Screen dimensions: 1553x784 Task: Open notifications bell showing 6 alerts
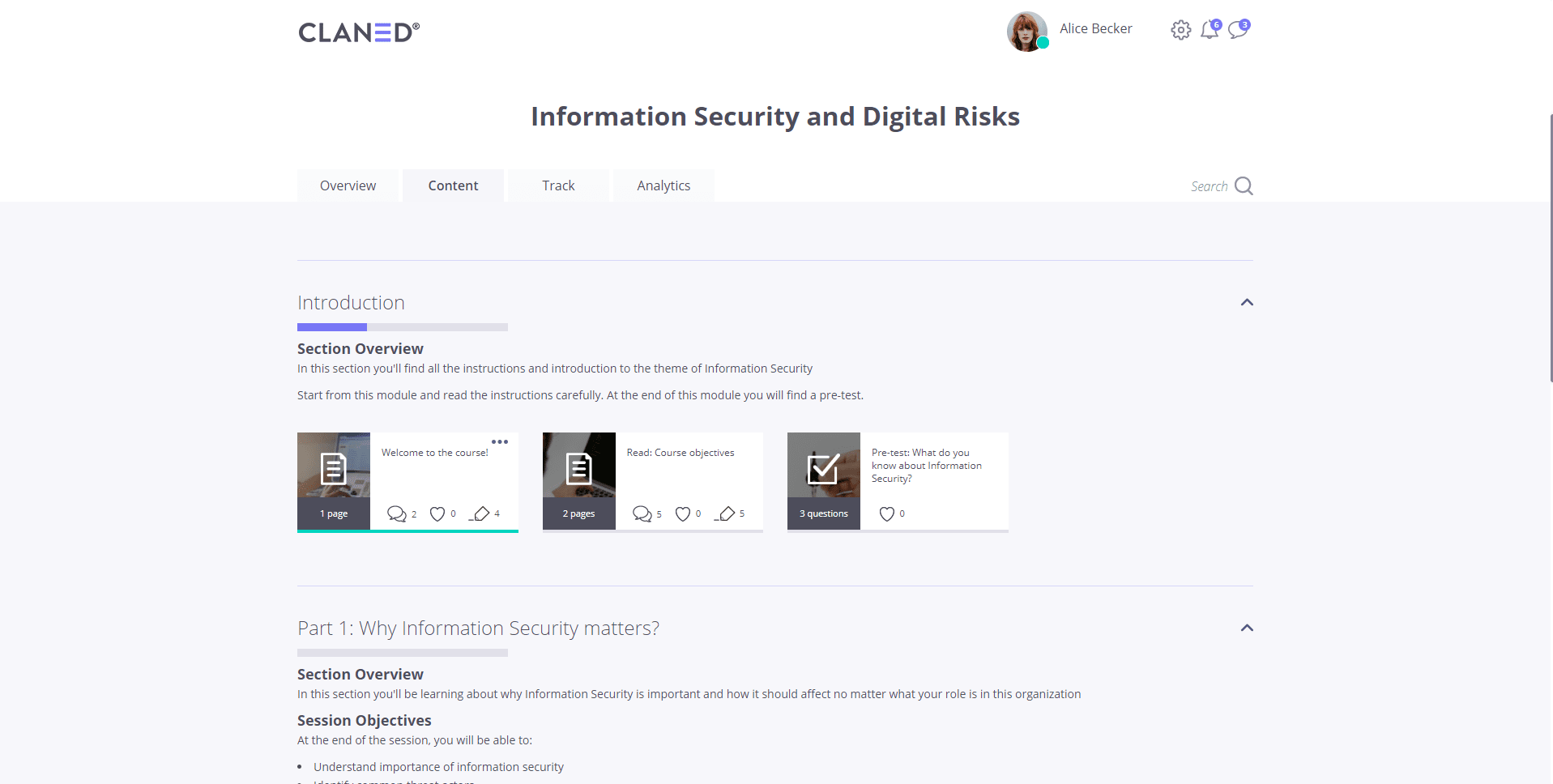pos(1209,30)
